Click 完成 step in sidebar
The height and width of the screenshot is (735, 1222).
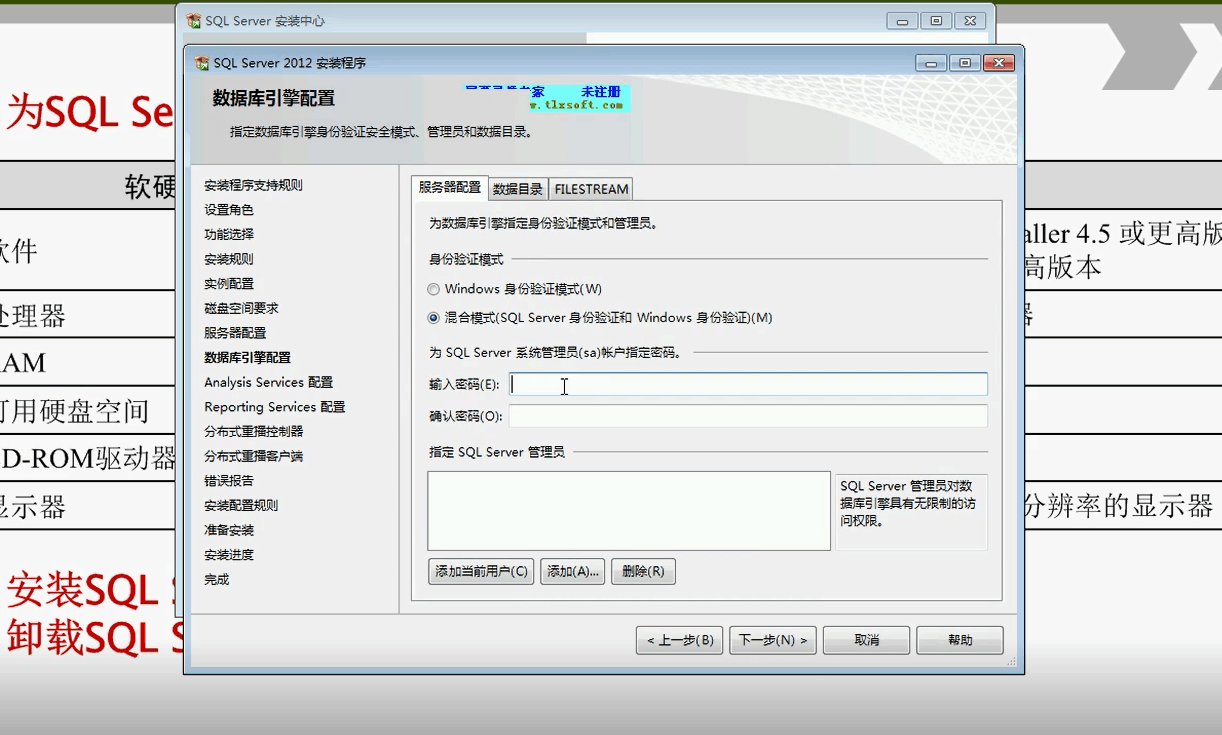click(217, 579)
